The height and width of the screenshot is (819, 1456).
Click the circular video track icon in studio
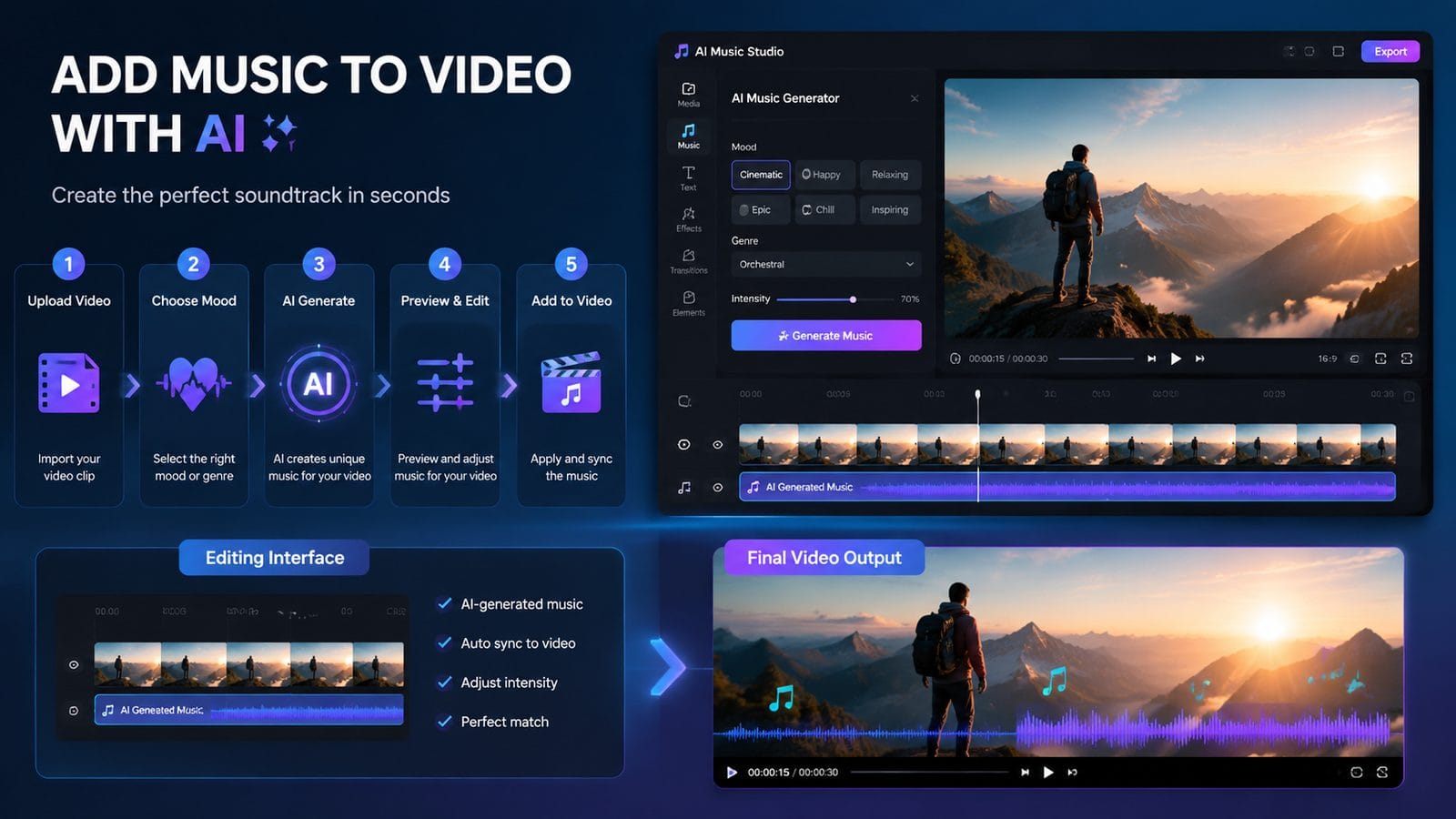684,444
